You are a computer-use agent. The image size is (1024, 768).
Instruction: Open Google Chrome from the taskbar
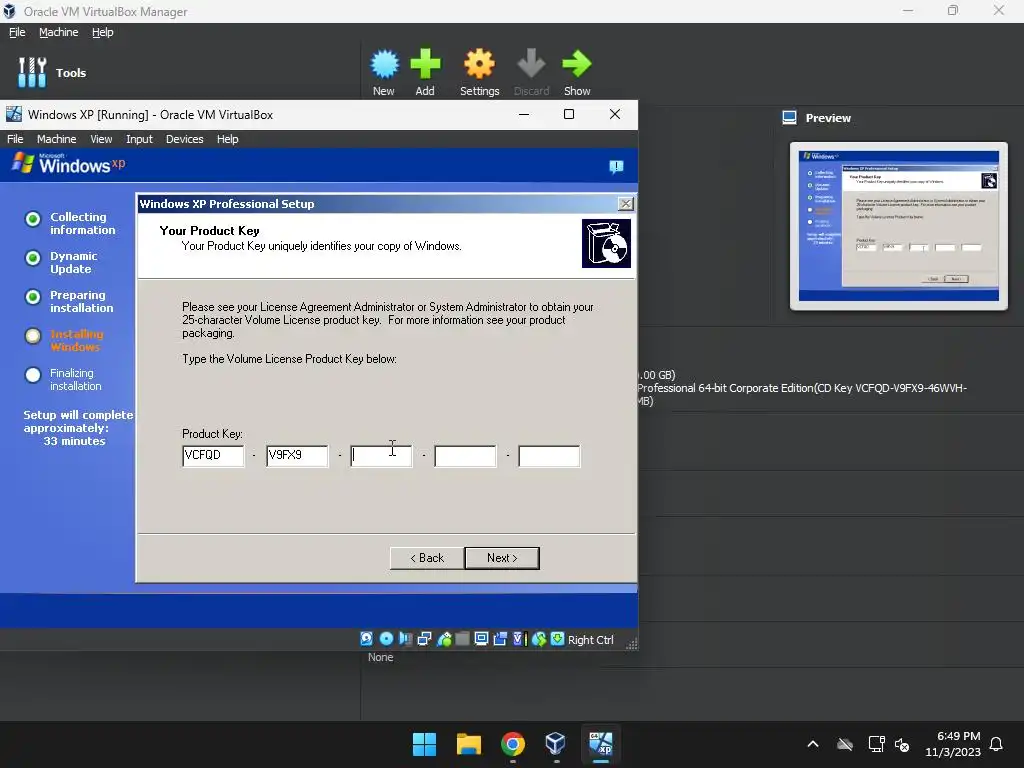click(513, 744)
